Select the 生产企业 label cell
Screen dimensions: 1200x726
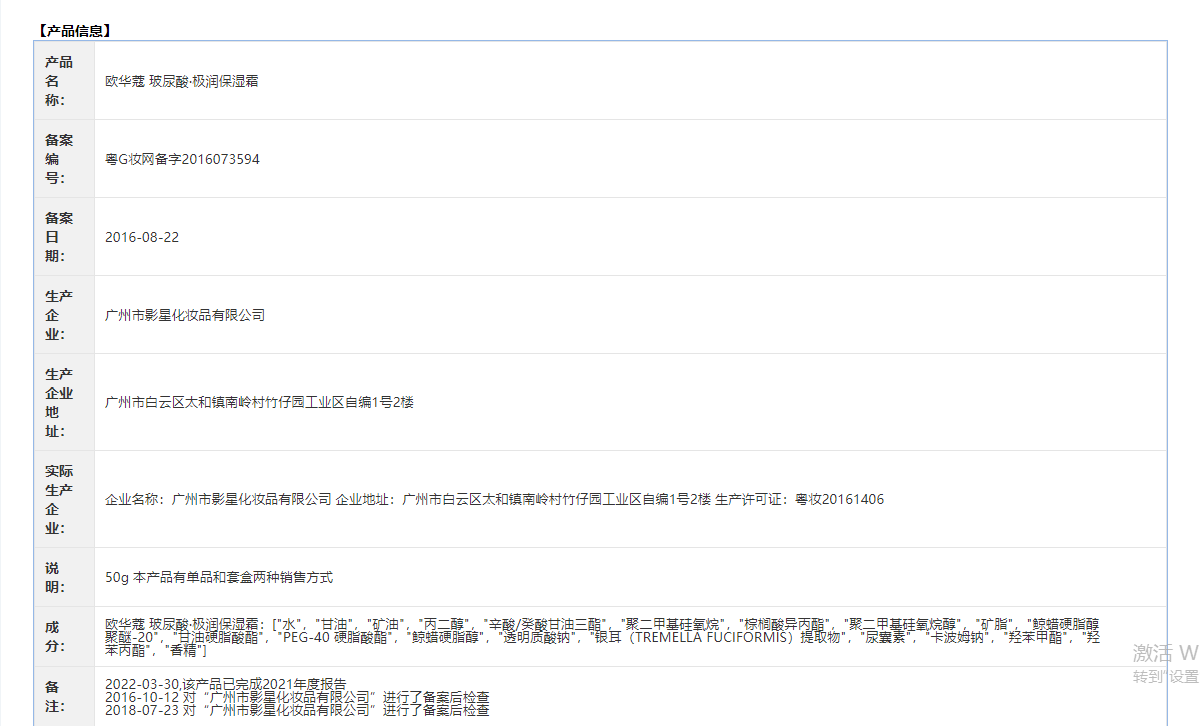point(64,315)
